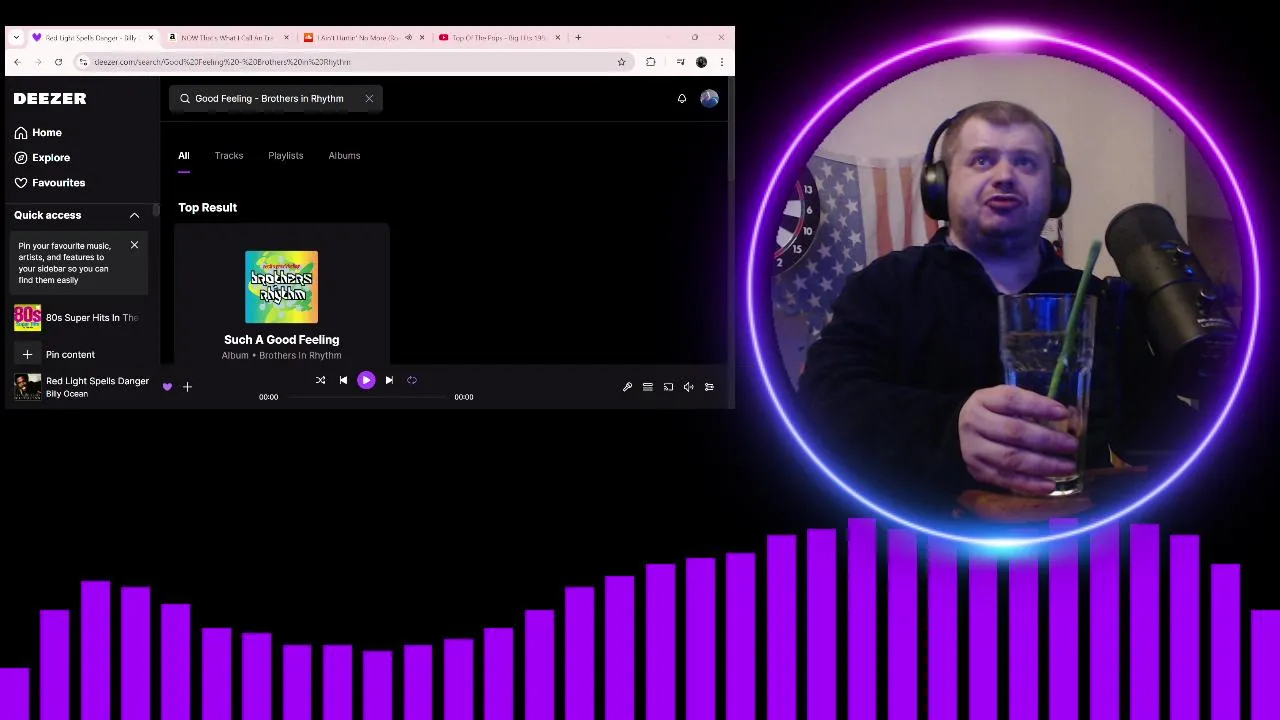This screenshot has width=1280, height=720.
Task: View site information icon in address bar
Action: [83, 62]
